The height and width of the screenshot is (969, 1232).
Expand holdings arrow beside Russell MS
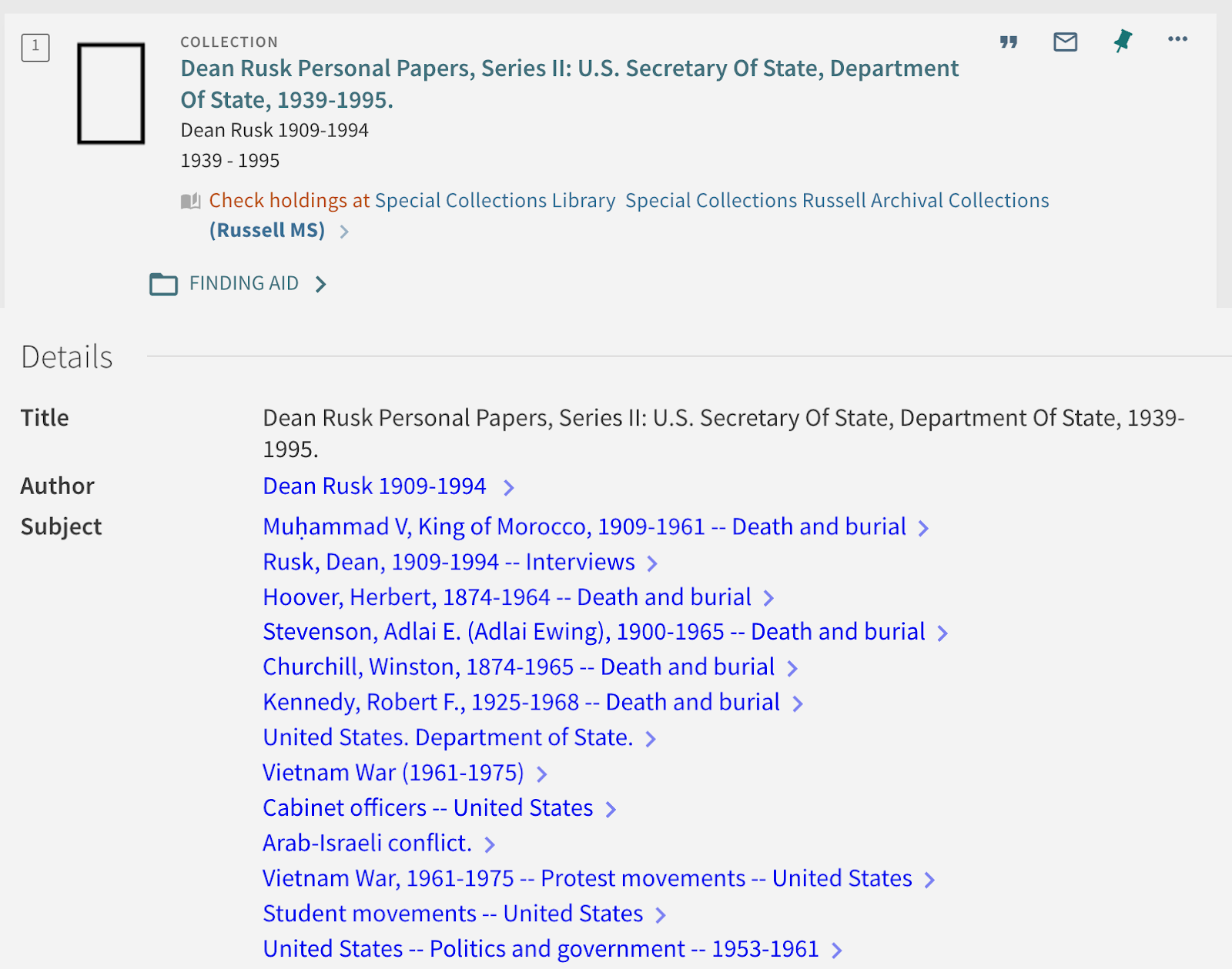coord(344,232)
